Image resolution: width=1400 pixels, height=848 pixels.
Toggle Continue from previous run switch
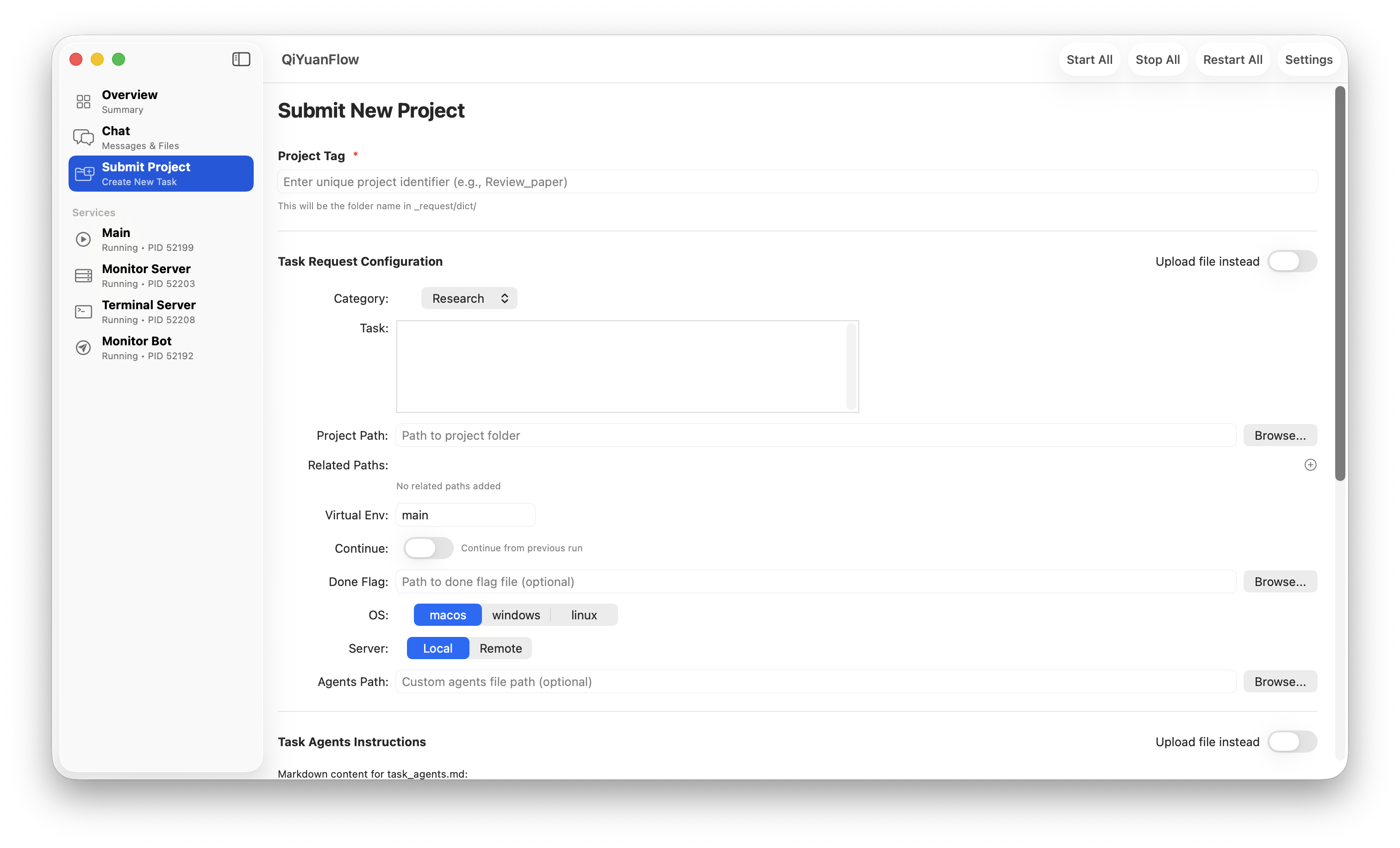428,548
